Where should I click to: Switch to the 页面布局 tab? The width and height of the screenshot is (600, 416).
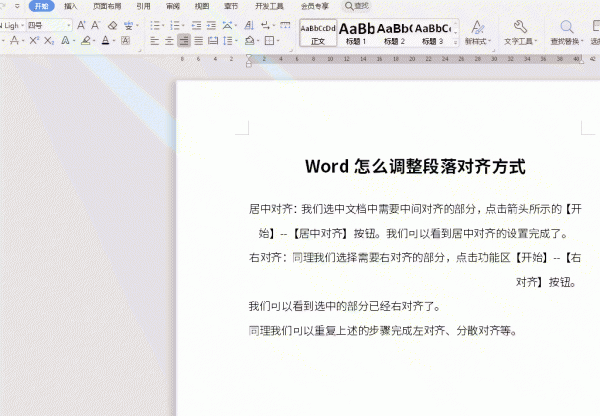tap(107, 6)
